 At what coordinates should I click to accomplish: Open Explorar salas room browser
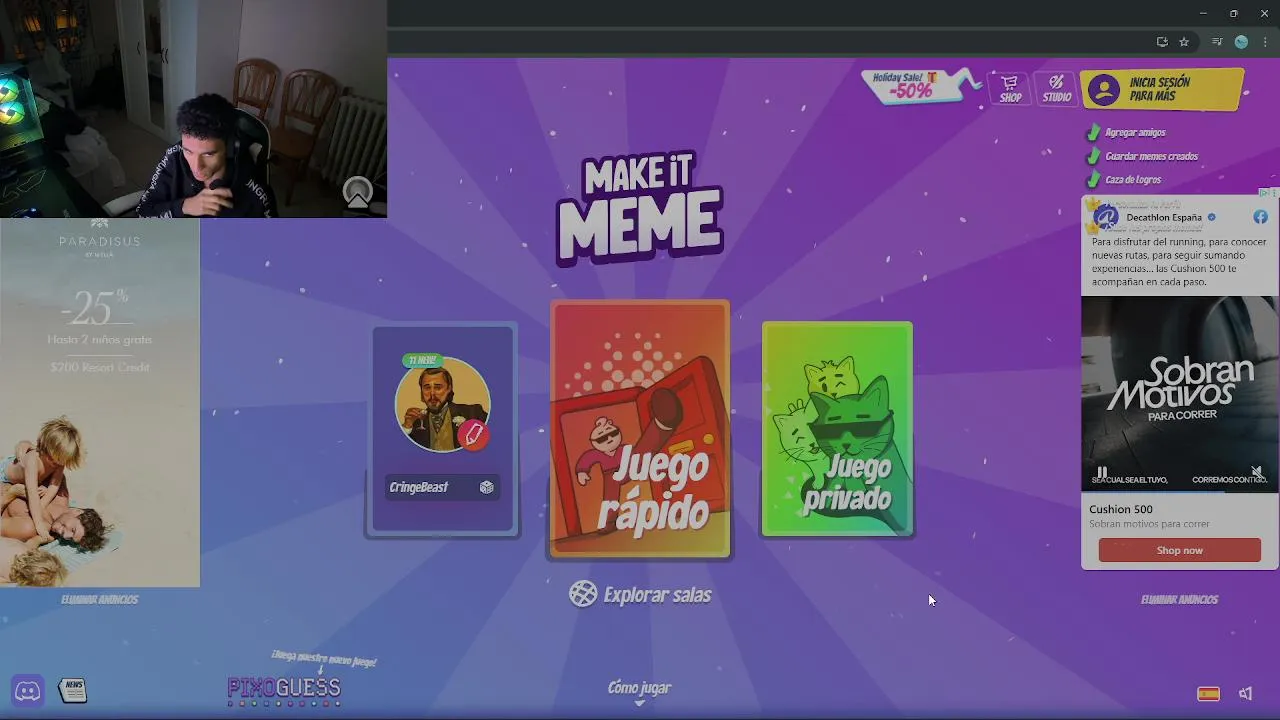point(640,594)
